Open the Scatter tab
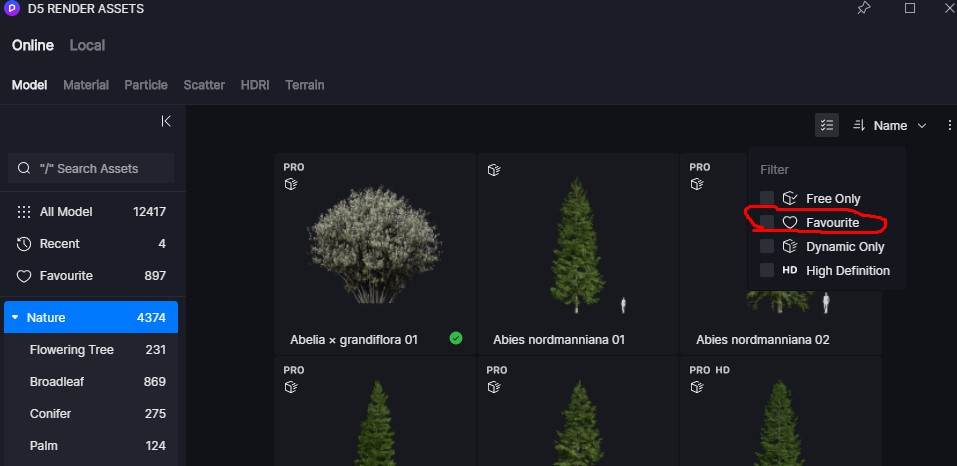The width and height of the screenshot is (957, 466). pyautogui.click(x=204, y=85)
